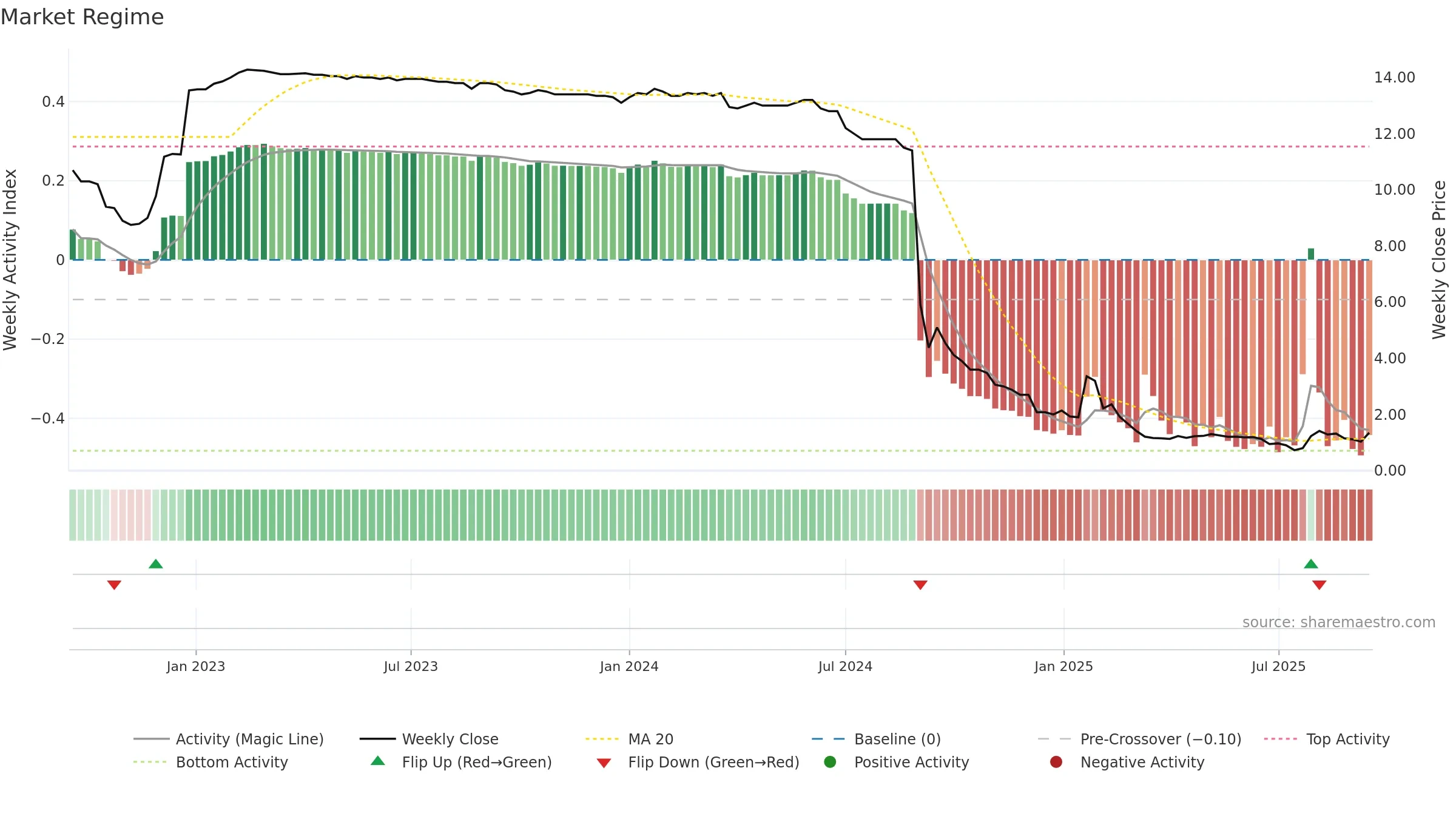1456x819 pixels.
Task: Click the green dot of the Positive Activity legend
Action: coord(830,761)
